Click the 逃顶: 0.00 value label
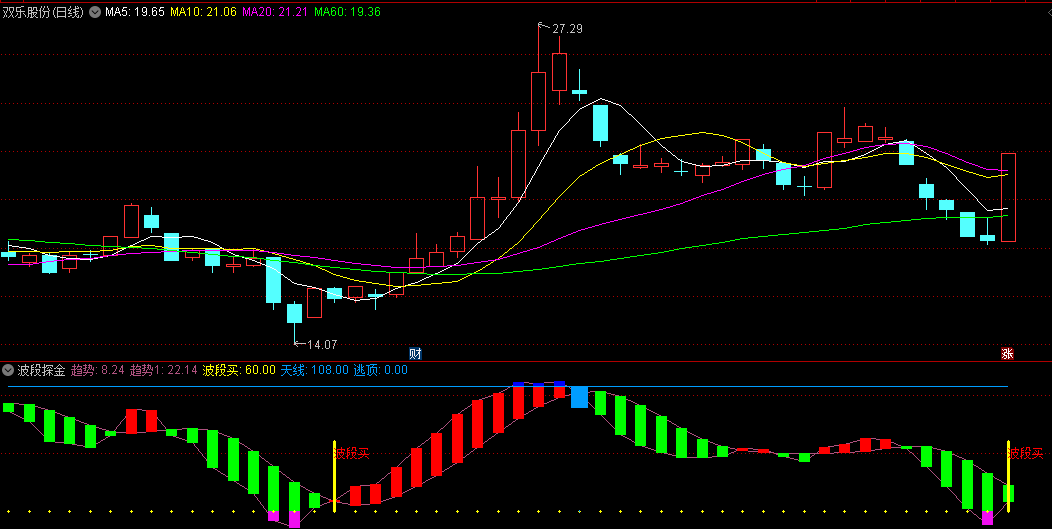 [x=380, y=370]
